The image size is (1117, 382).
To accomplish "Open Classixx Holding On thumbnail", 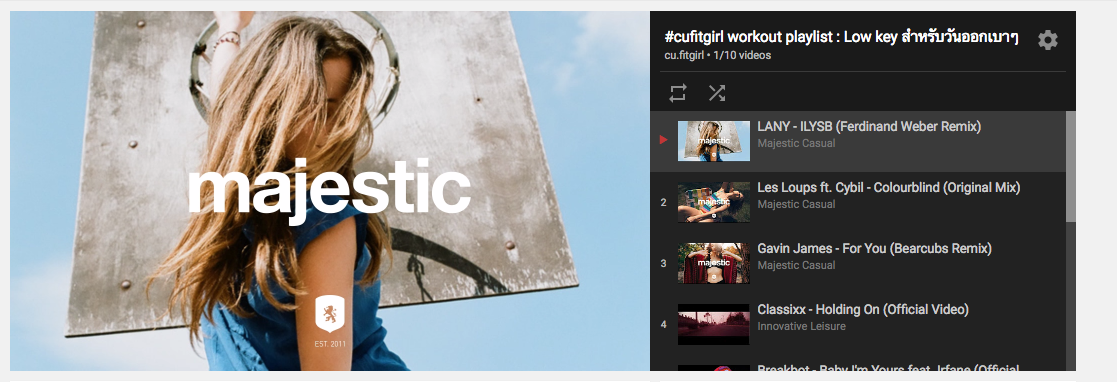I will [714, 324].
